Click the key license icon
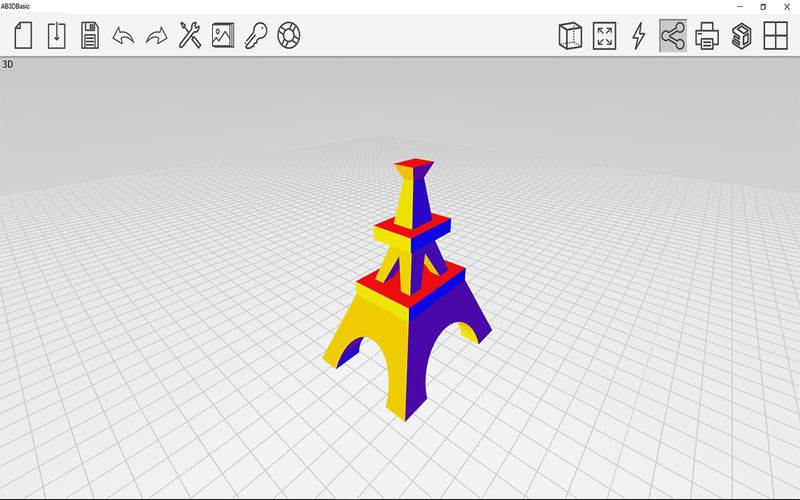 click(x=256, y=36)
